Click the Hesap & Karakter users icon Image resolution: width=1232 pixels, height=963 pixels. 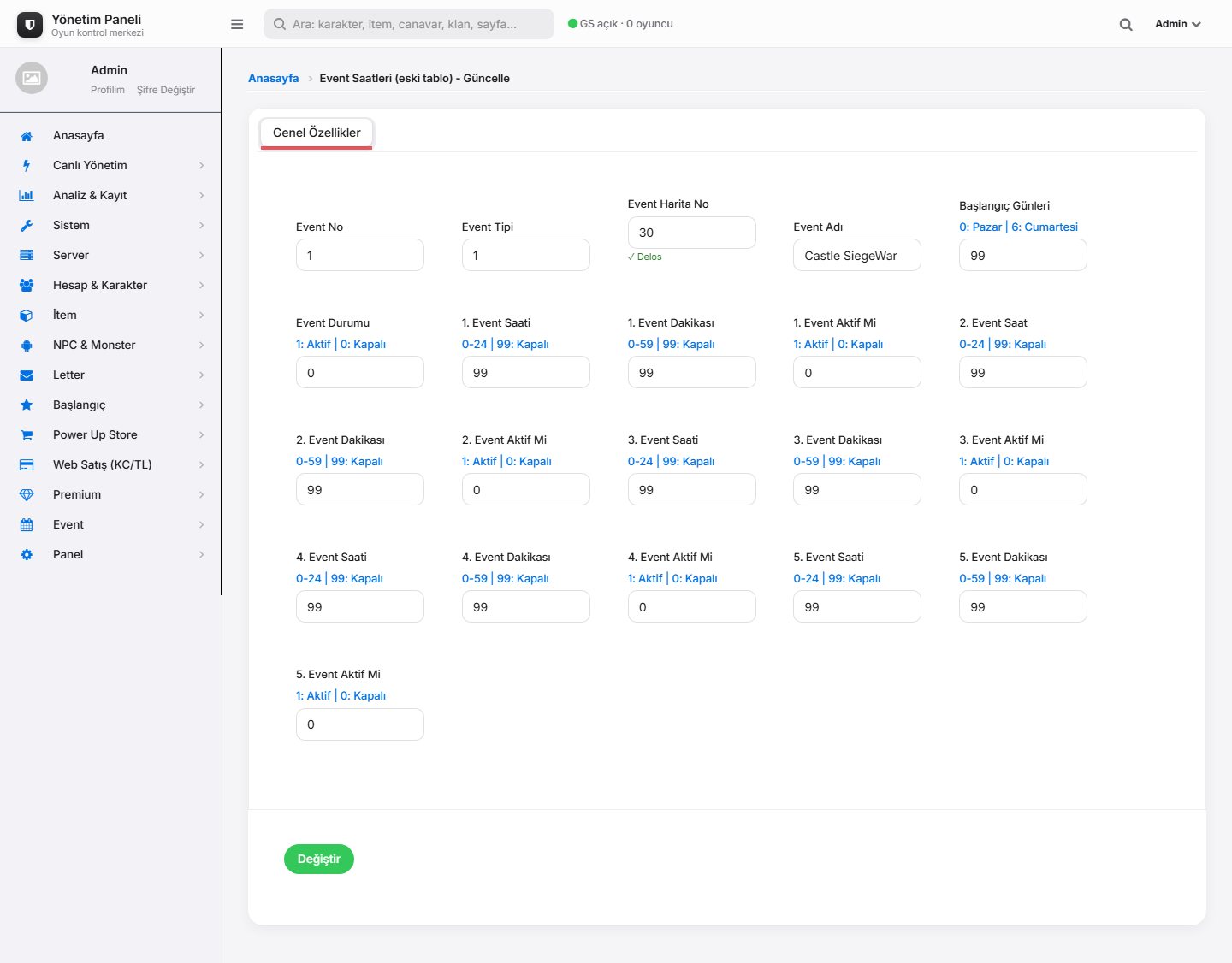click(x=27, y=286)
